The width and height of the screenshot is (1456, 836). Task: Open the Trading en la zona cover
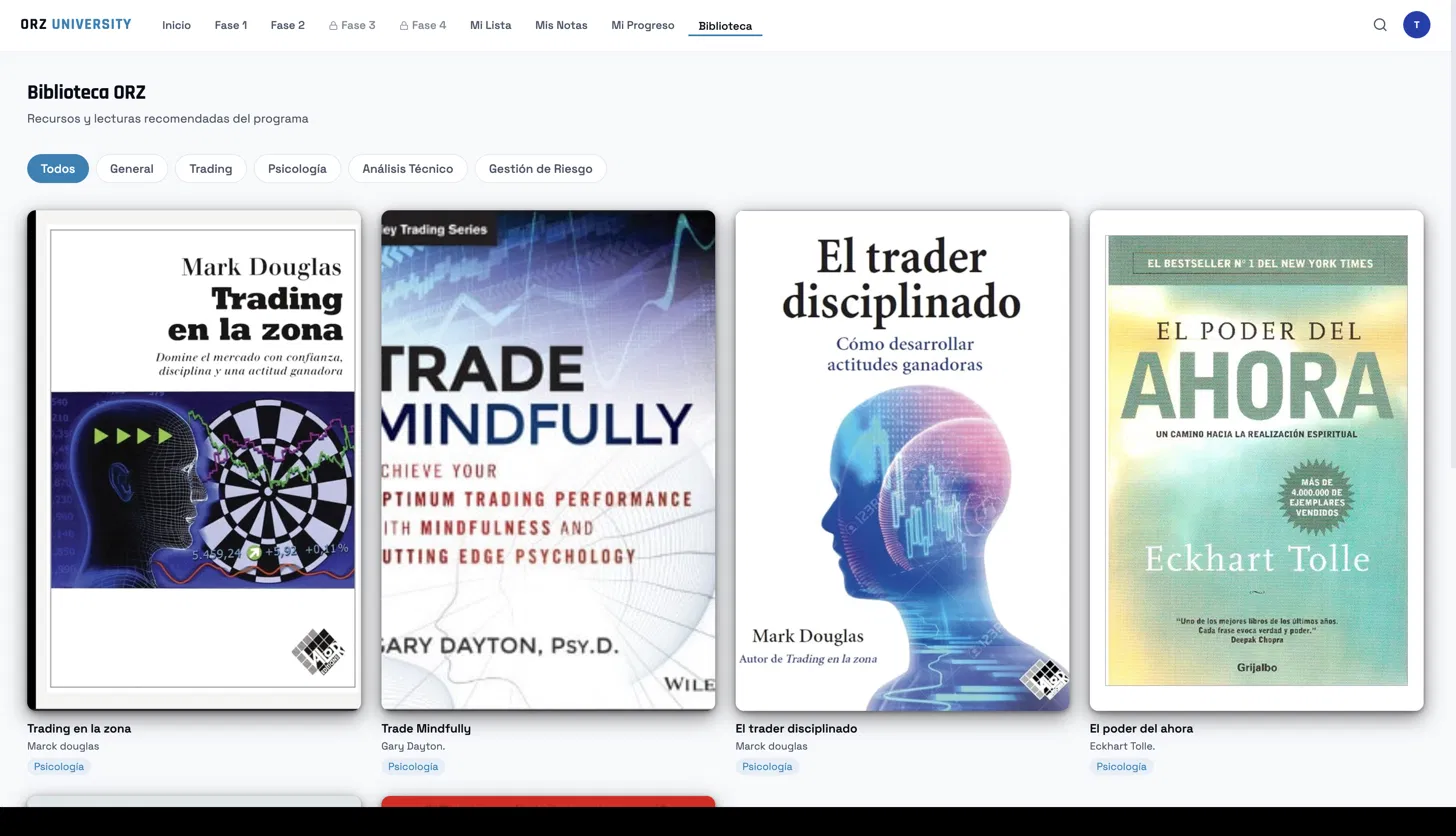pos(194,460)
